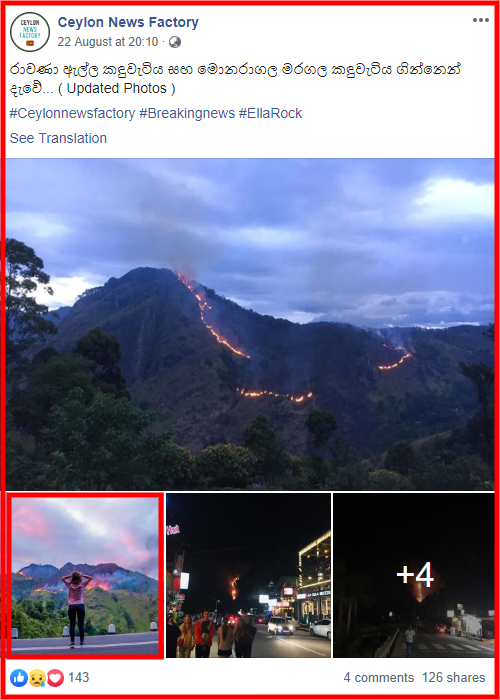Click the public globe privacy icon

pos(175,42)
